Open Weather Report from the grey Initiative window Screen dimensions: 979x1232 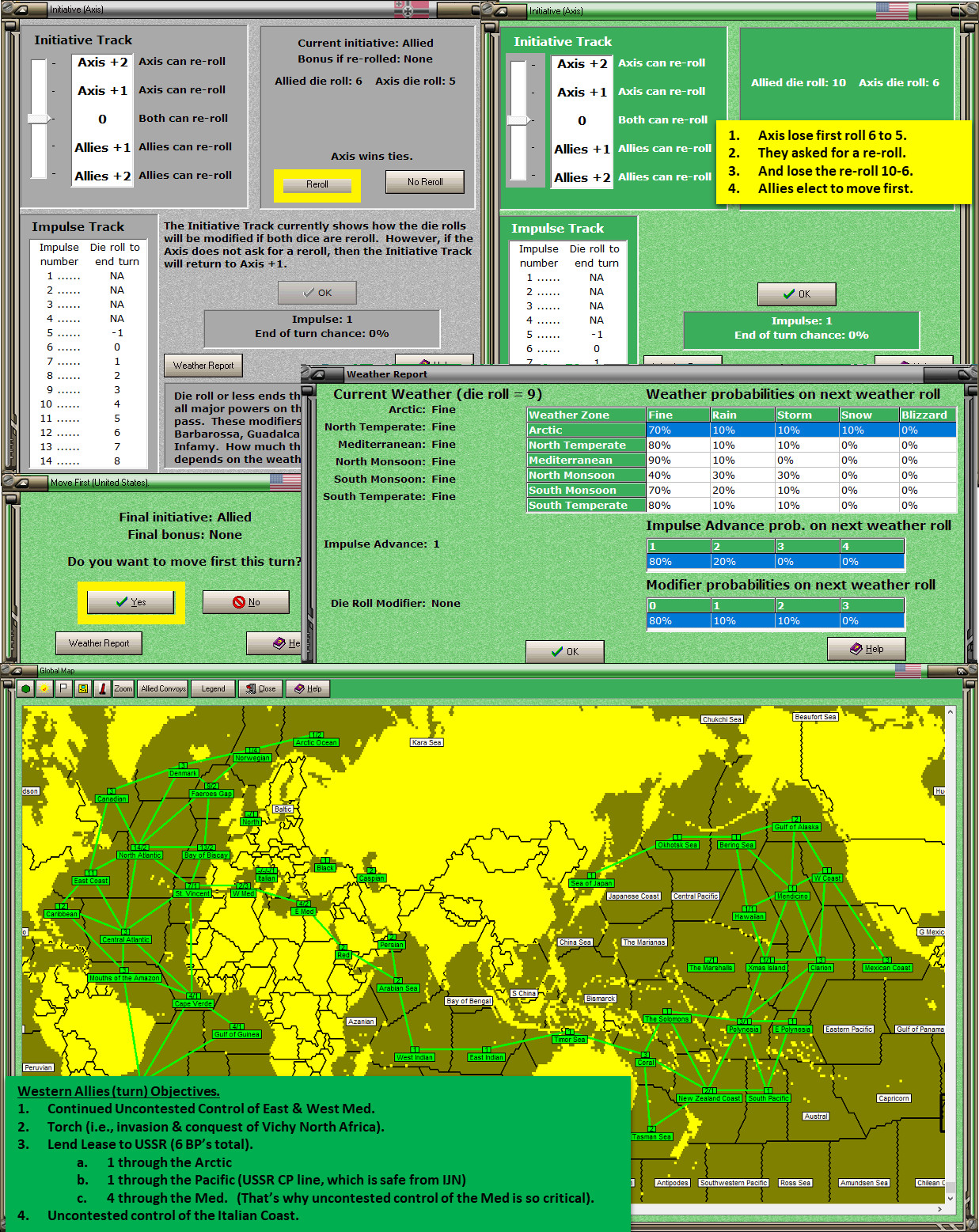pos(203,366)
